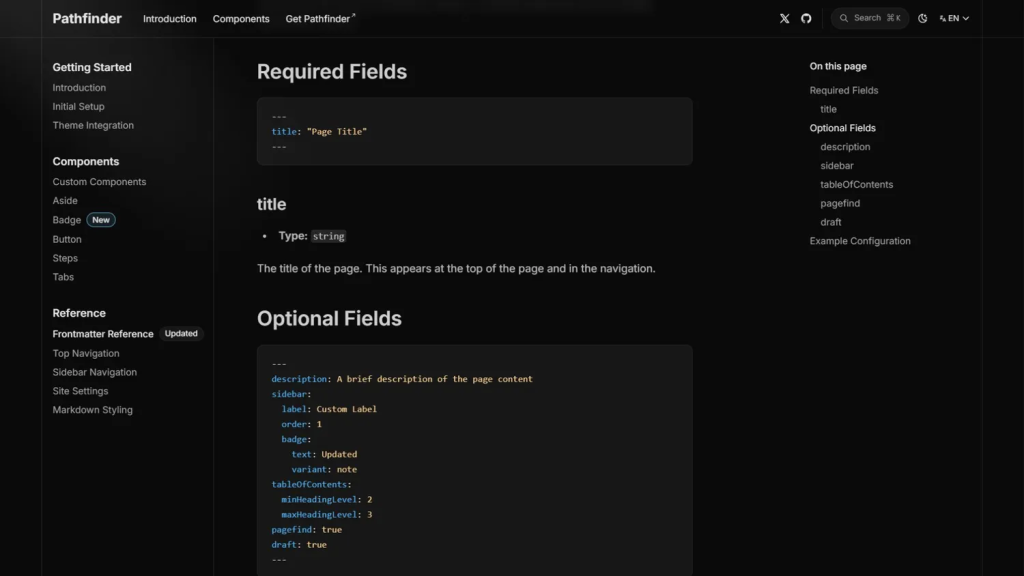1024x576 pixels.
Task: Go to Site Settings under Reference
Action: [x=80, y=390]
